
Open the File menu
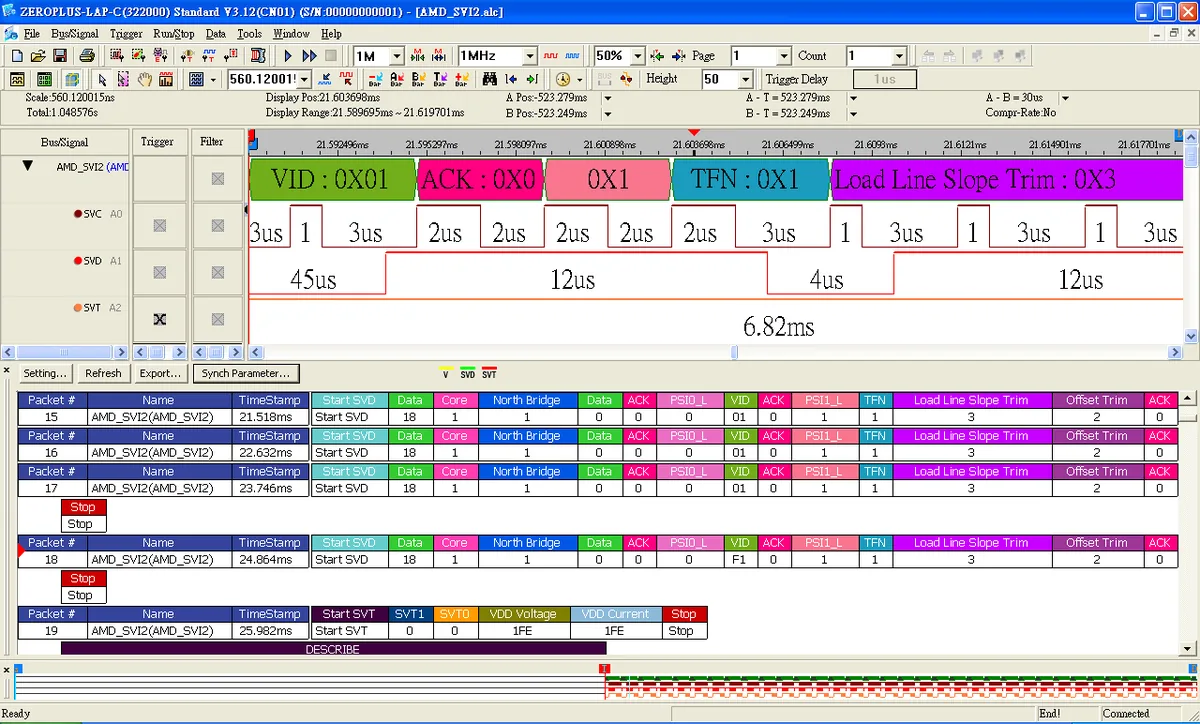[x=32, y=33]
